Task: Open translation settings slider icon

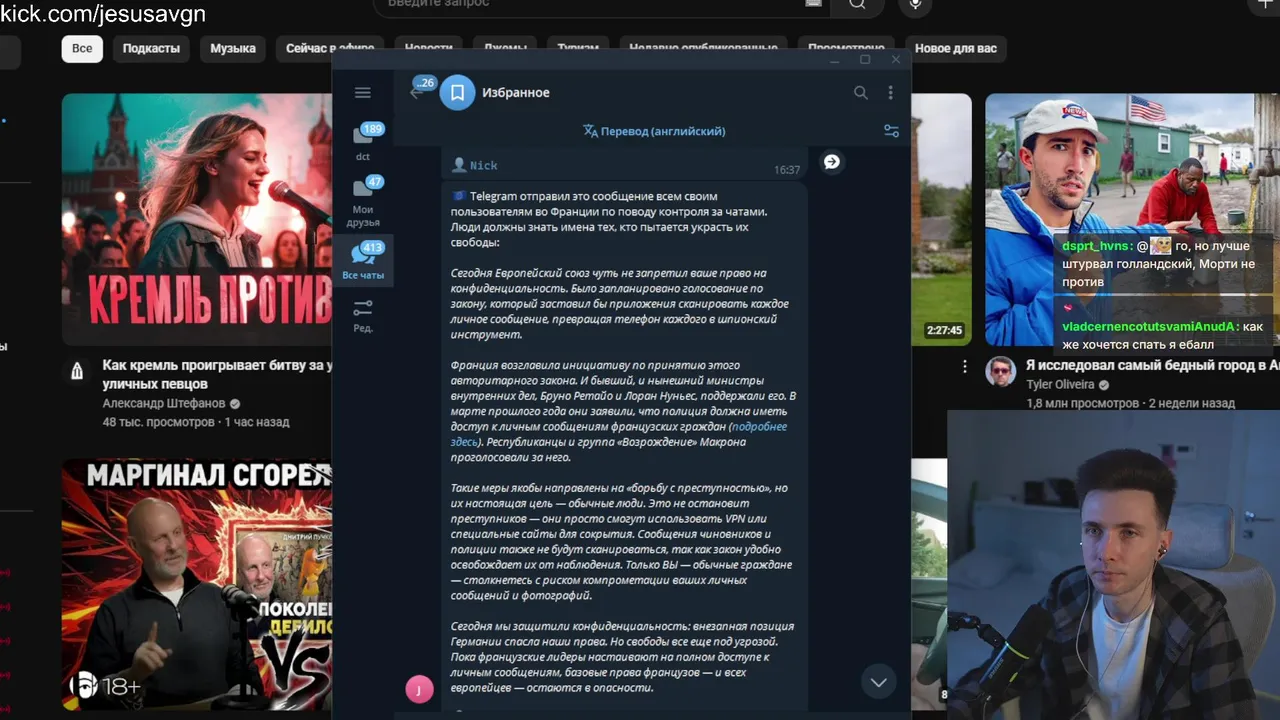Action: [x=891, y=131]
